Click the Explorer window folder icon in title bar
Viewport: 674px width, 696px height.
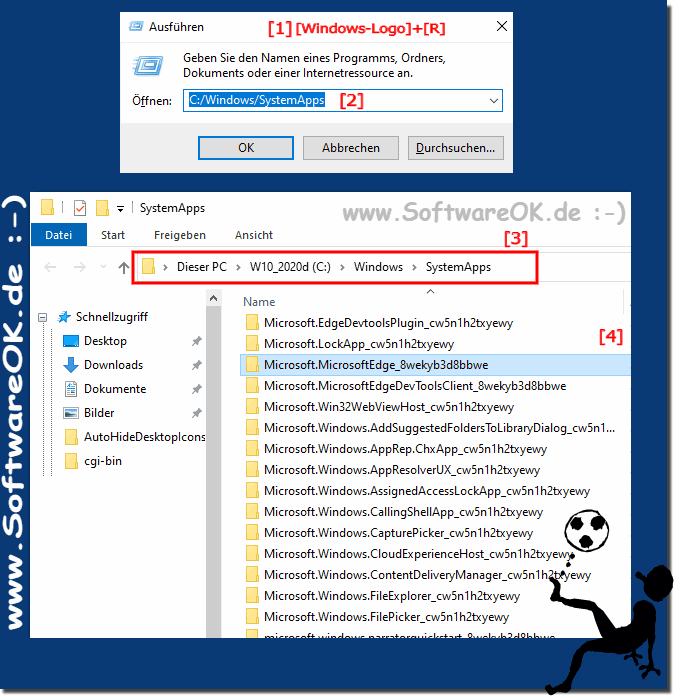click(x=47, y=207)
